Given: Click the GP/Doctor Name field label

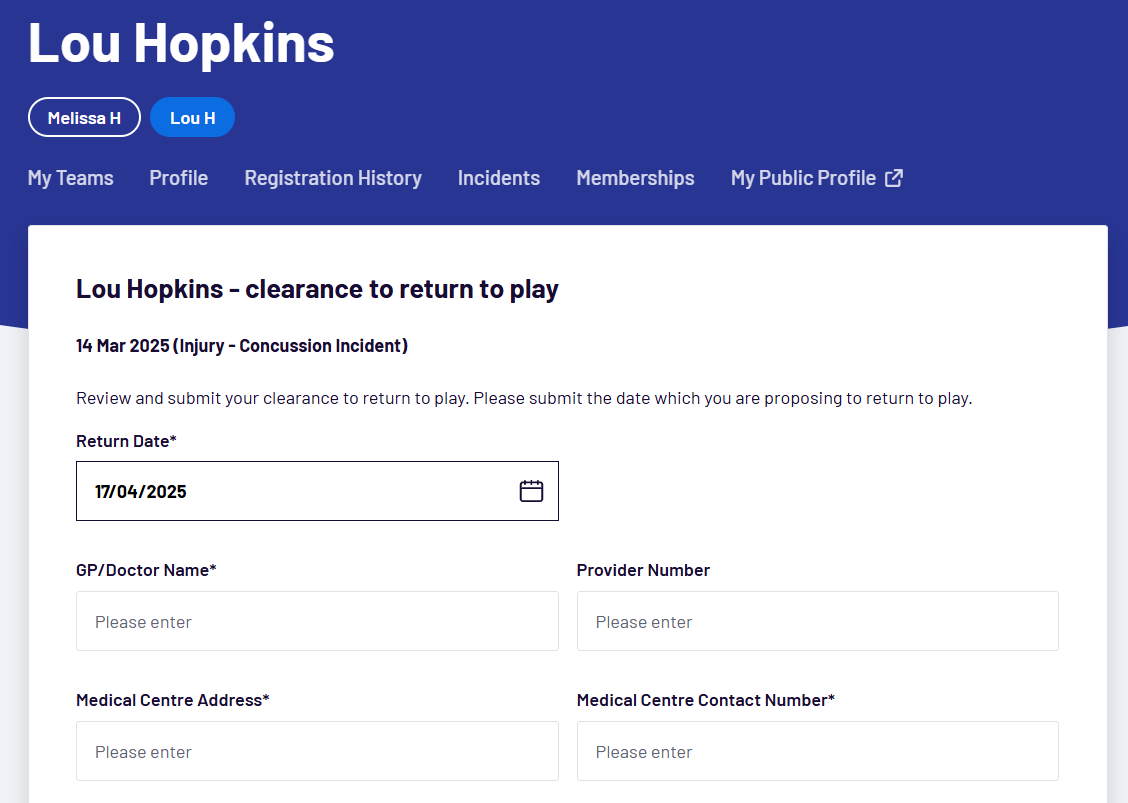Looking at the screenshot, I should pos(146,570).
